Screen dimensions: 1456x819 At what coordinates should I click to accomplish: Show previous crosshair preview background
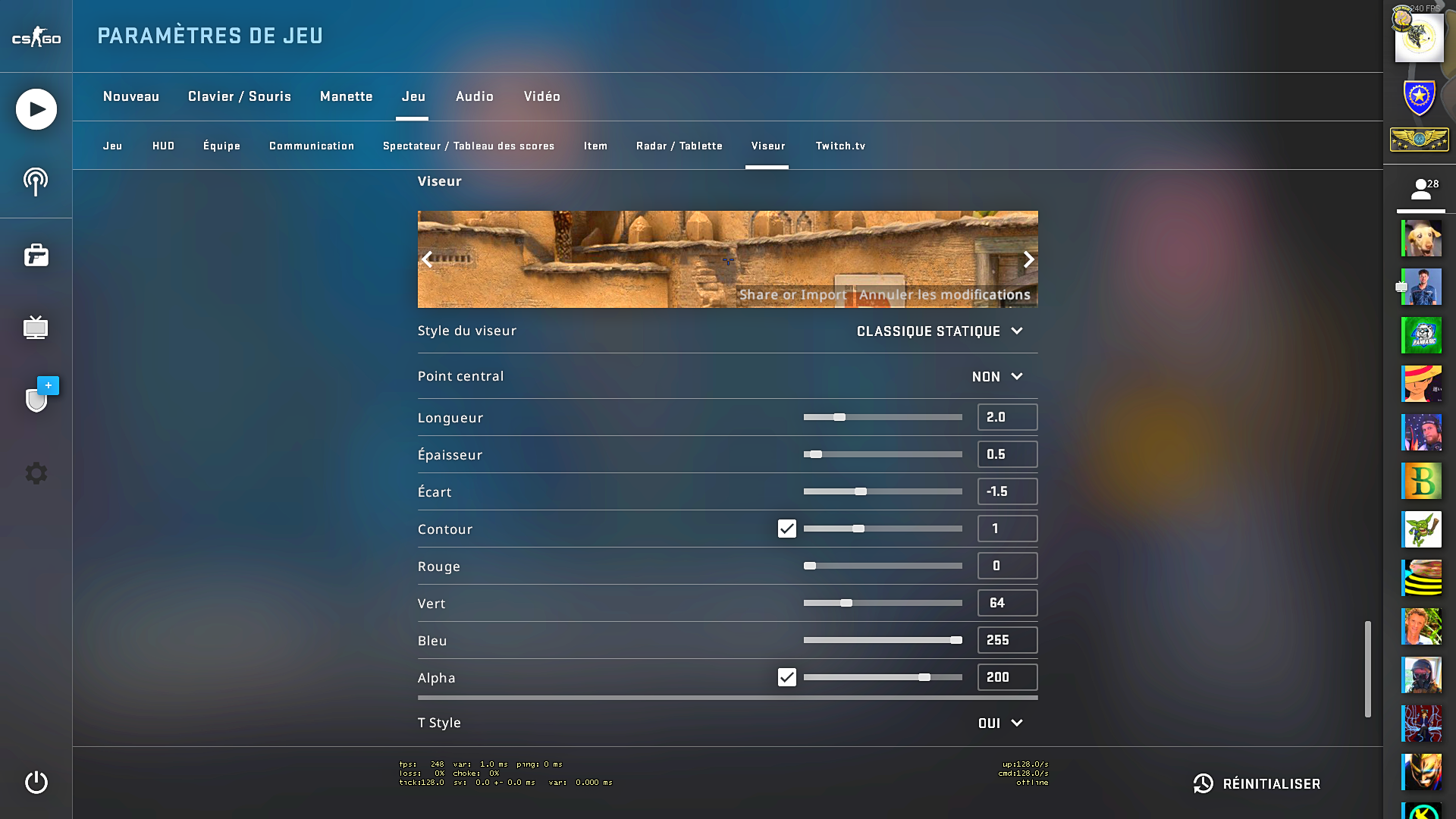tap(428, 259)
